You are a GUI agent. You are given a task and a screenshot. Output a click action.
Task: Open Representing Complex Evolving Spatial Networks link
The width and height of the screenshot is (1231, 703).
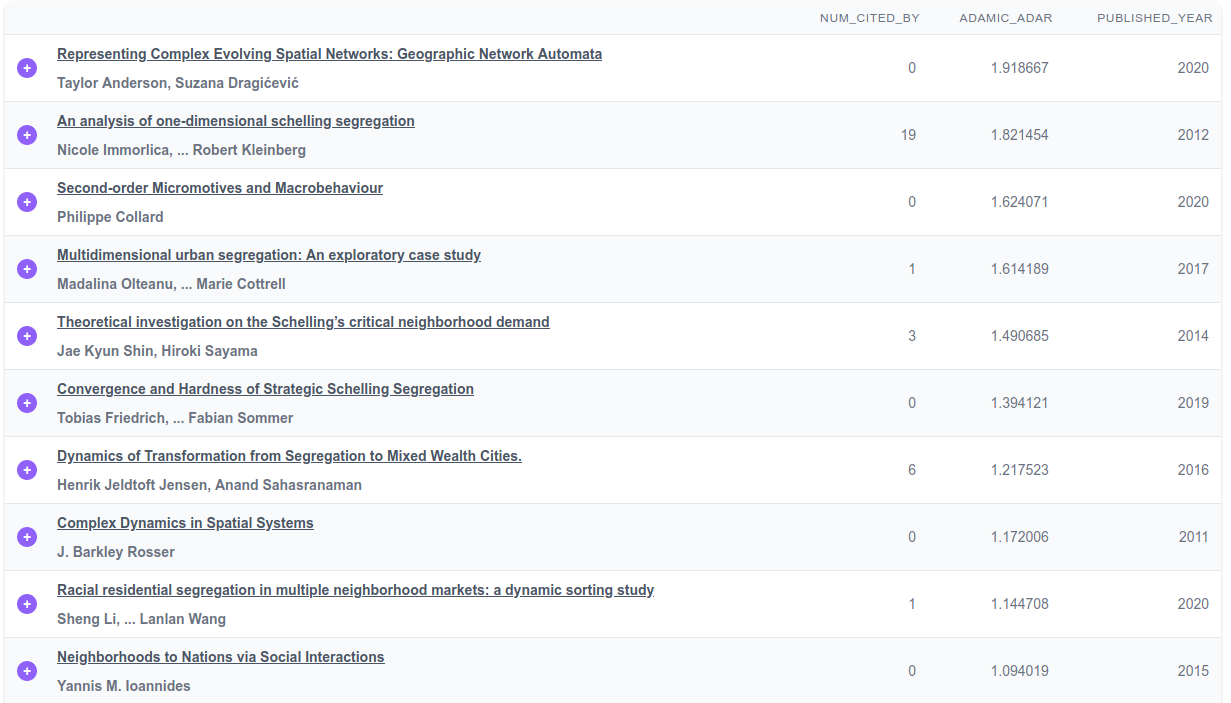click(329, 54)
